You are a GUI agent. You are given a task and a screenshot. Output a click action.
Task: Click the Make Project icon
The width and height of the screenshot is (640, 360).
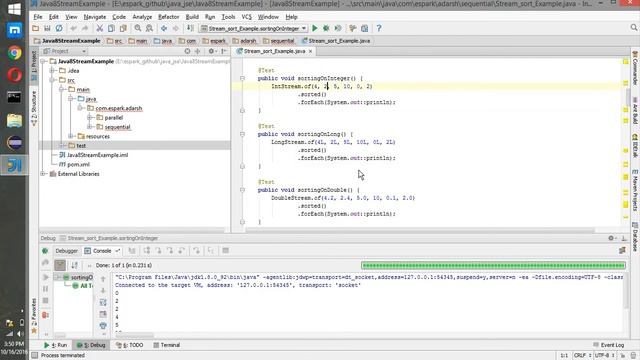[190, 28]
